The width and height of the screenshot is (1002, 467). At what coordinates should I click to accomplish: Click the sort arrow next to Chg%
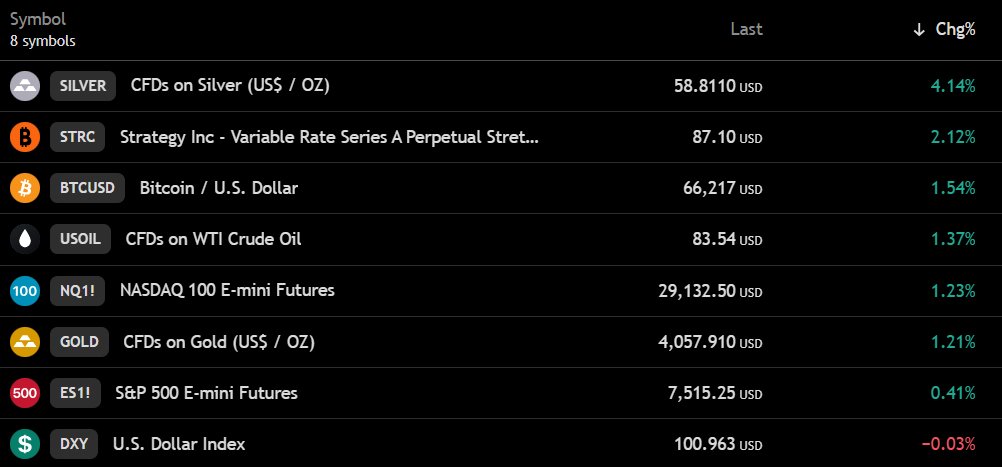coord(919,30)
